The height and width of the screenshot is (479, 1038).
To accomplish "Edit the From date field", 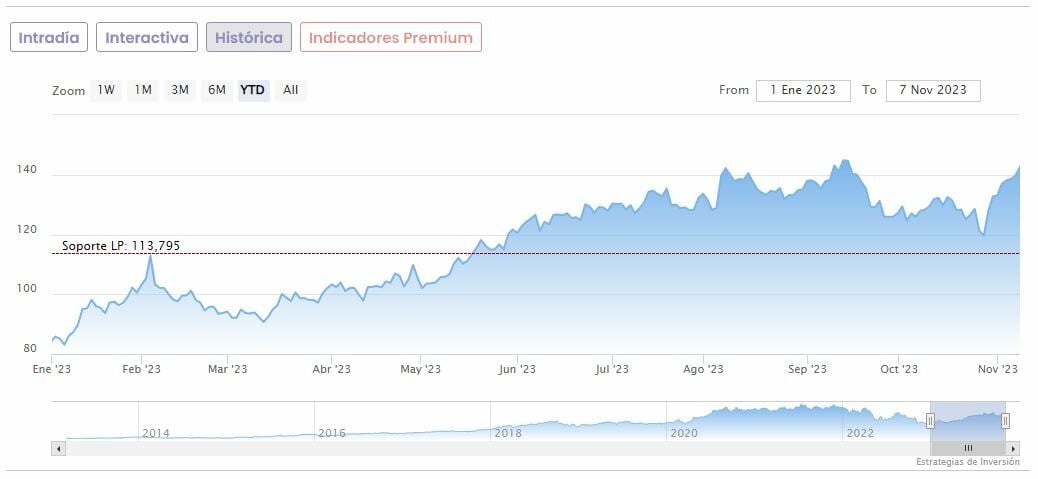I will 803,90.
